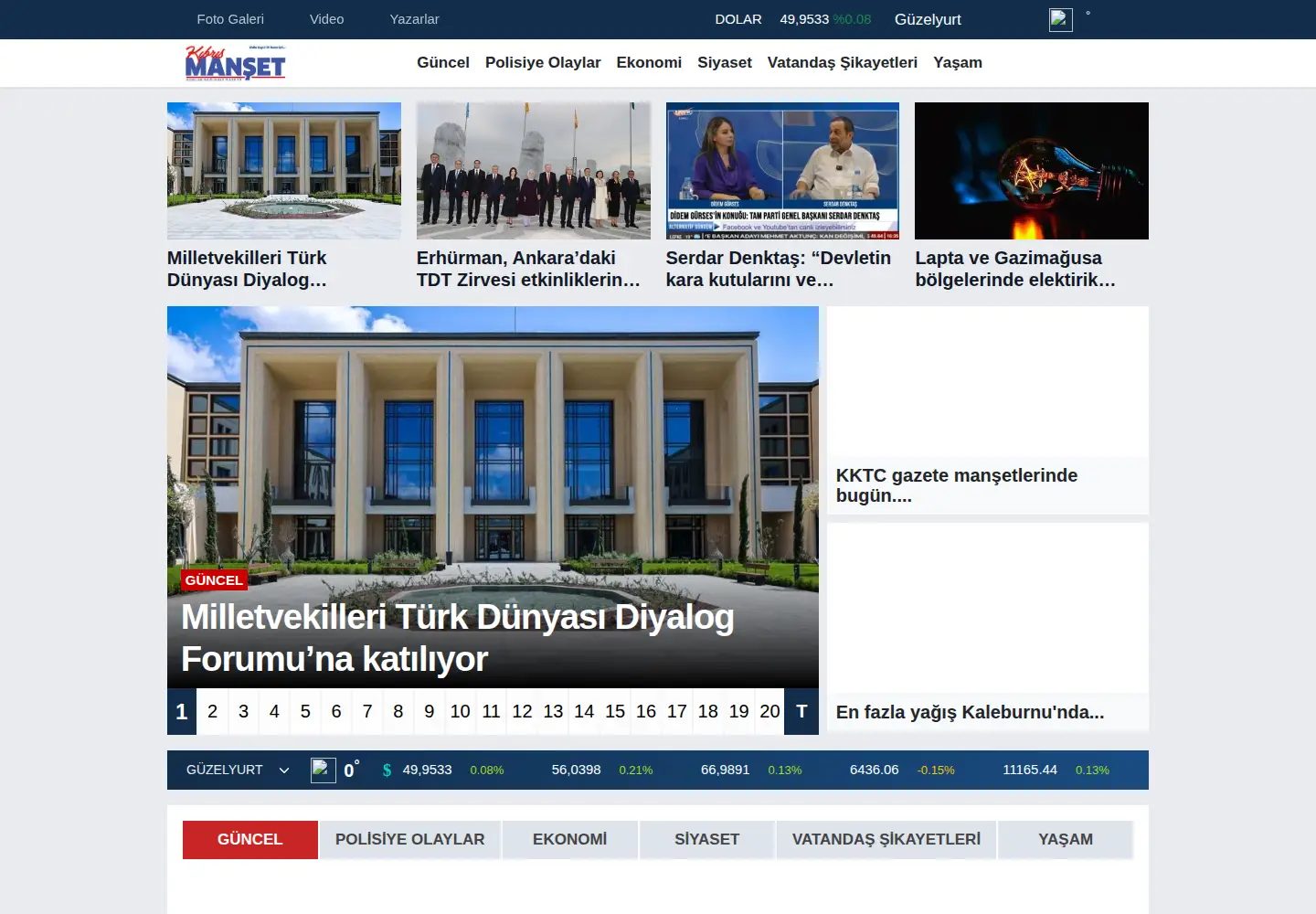Open Erhürman Ankara TDT Zirvesi thumbnail
This screenshot has height=914, width=1316.
(x=534, y=171)
